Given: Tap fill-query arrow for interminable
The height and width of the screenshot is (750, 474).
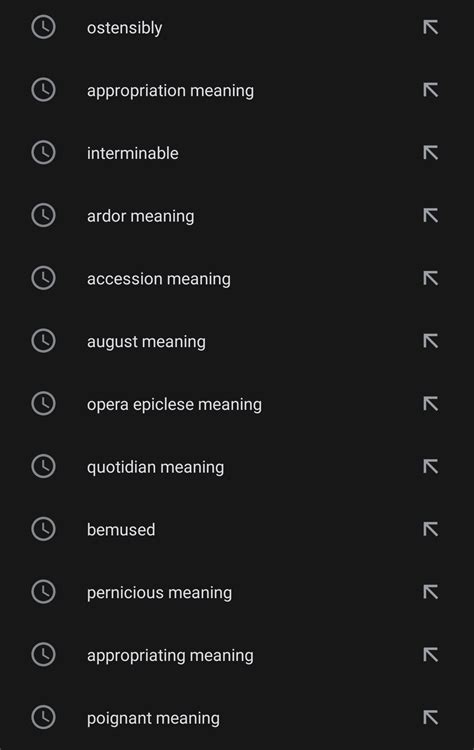Looking at the screenshot, I should 430,153.
